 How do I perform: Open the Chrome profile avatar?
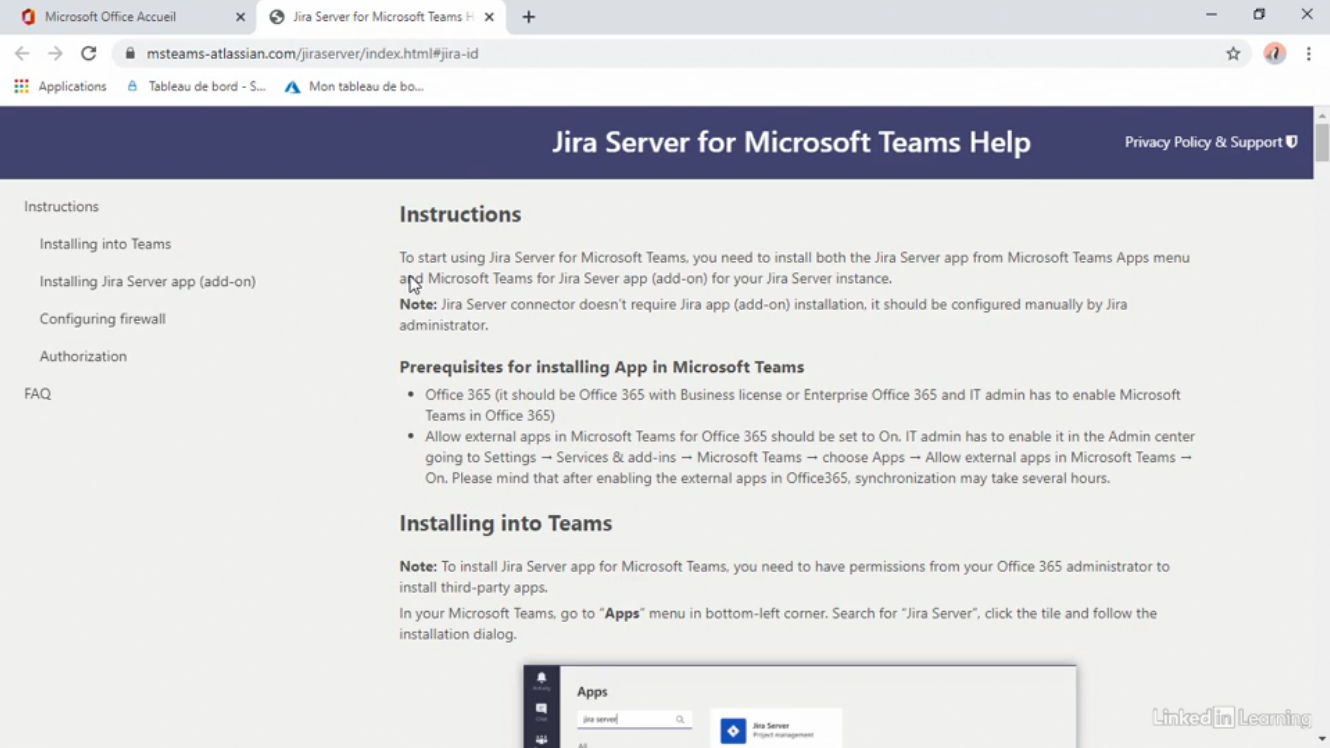pyautogui.click(x=1274, y=54)
